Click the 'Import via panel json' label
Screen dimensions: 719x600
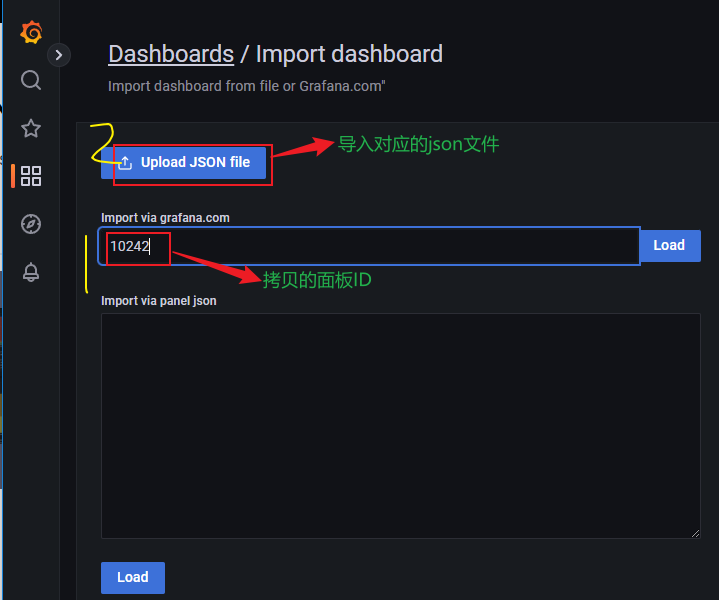(x=159, y=301)
